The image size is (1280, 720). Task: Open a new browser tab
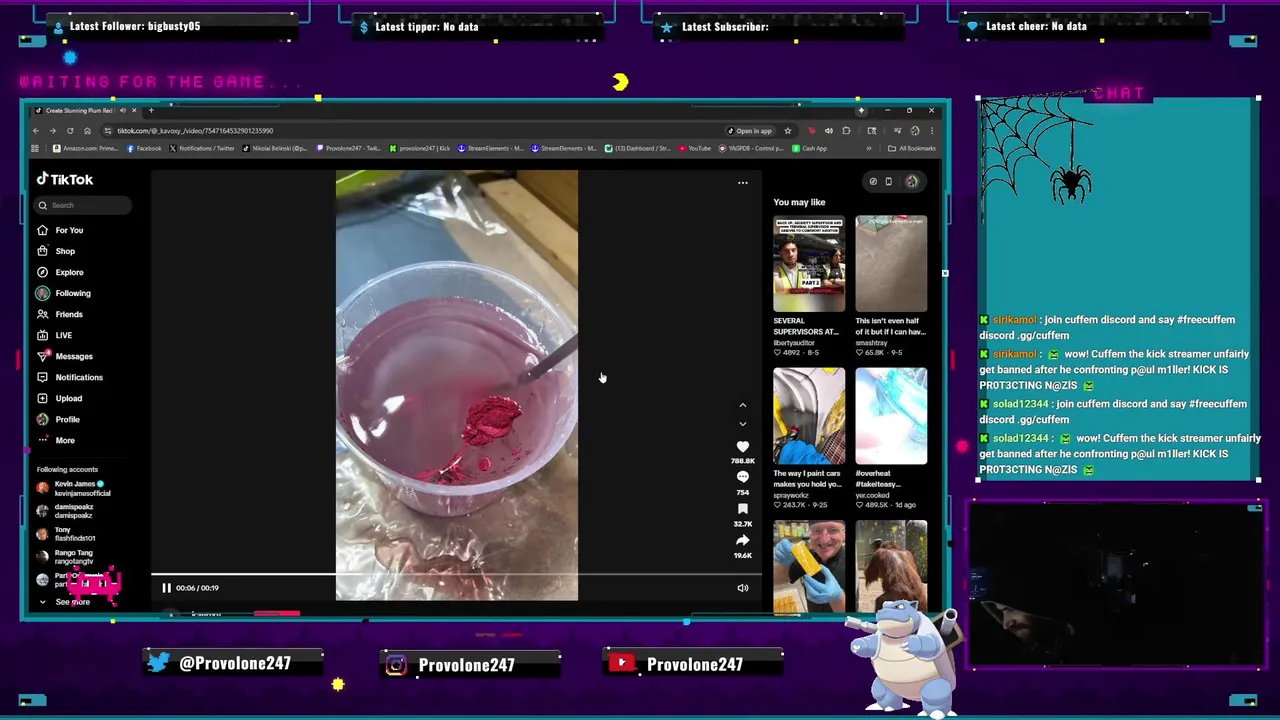coord(151,111)
